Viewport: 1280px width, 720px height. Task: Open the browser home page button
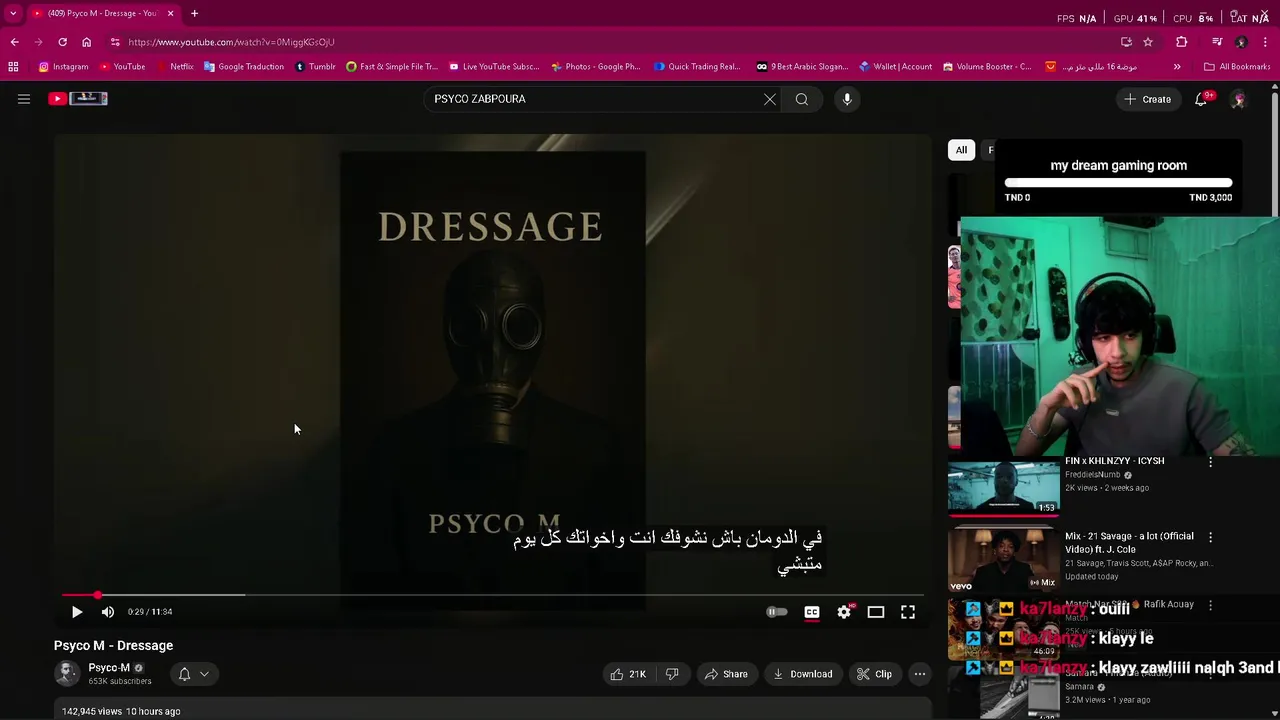point(86,42)
